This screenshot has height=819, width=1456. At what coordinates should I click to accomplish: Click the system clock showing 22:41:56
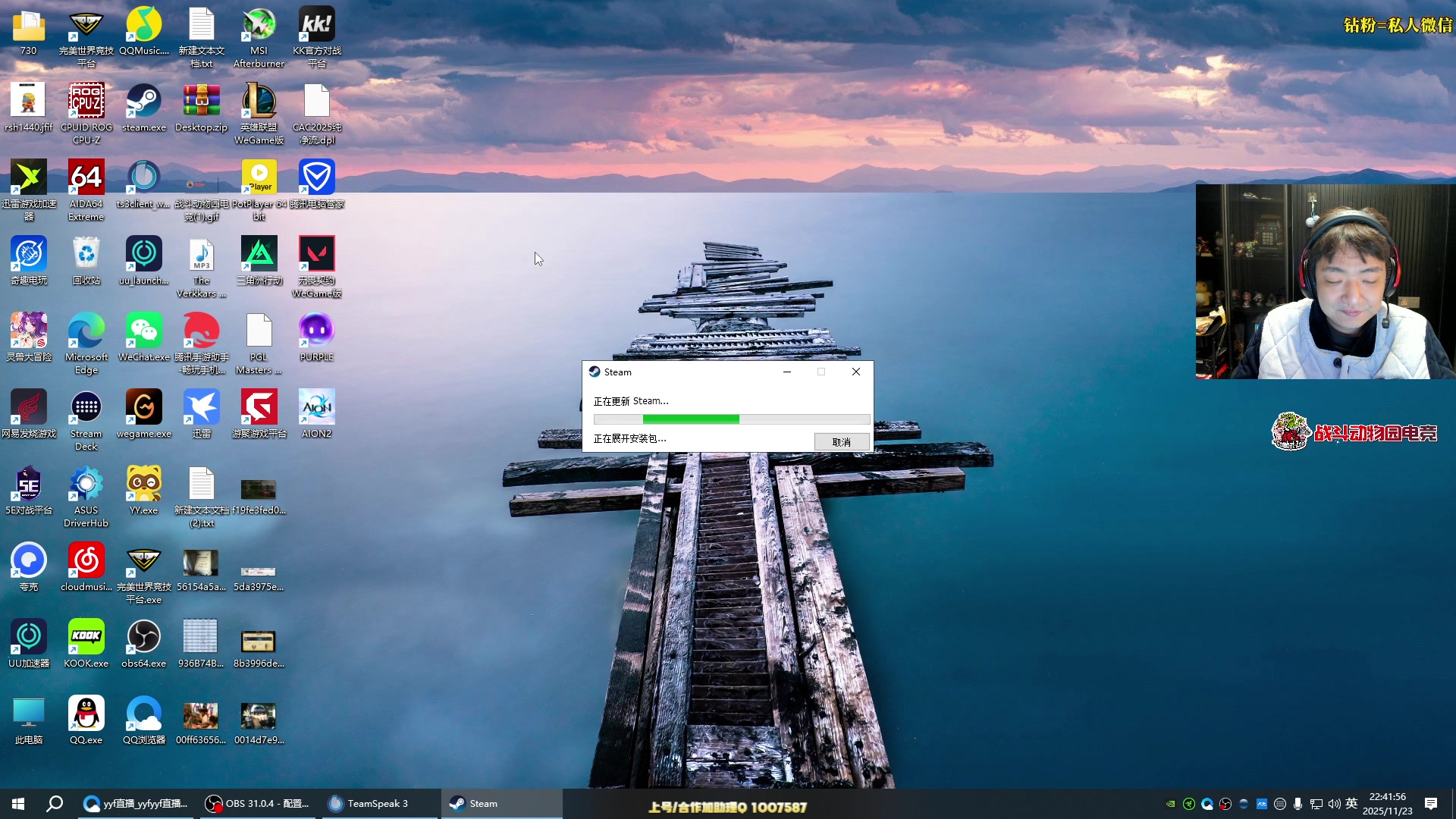(1387, 804)
